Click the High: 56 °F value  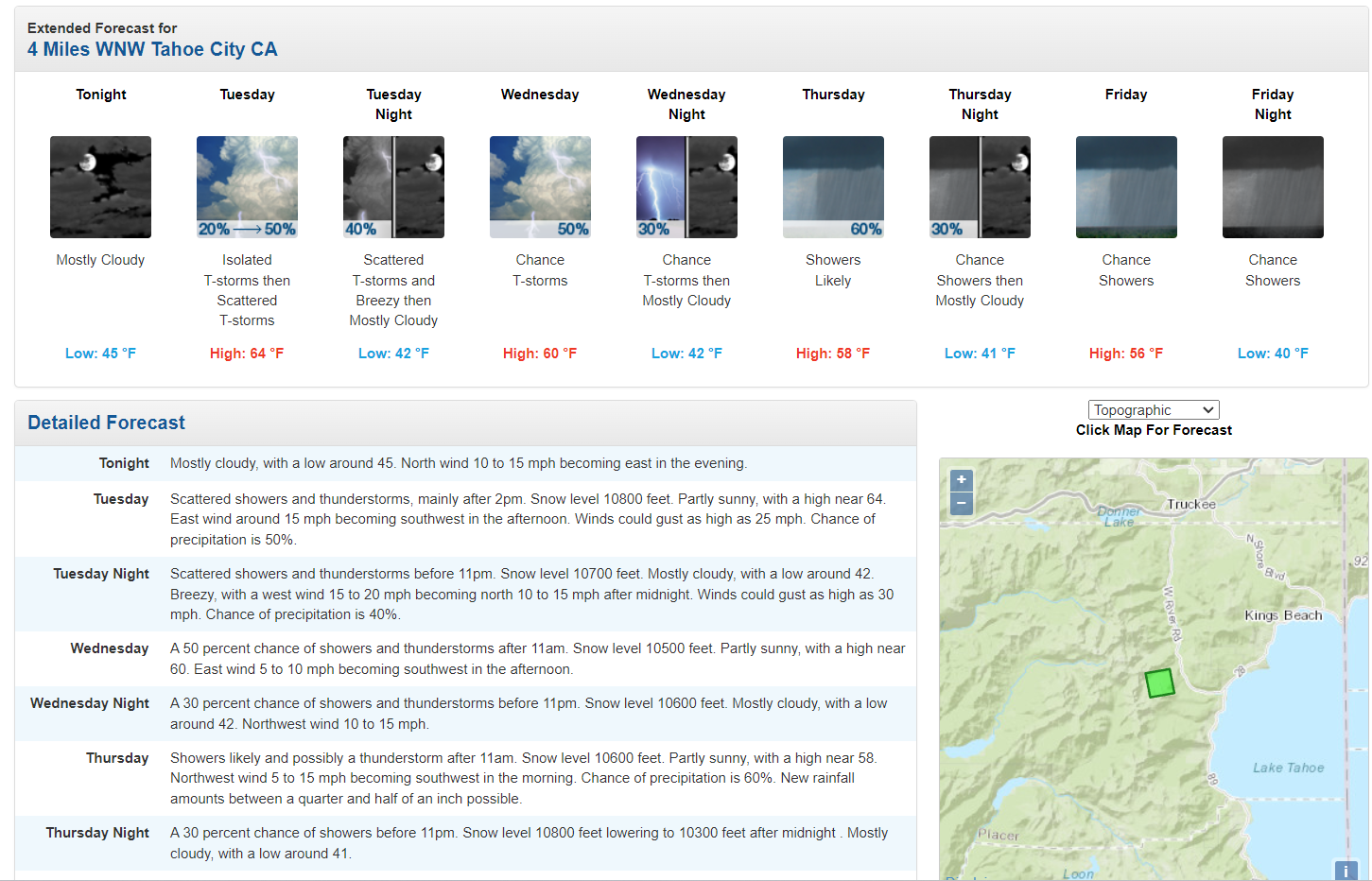pyautogui.click(x=1126, y=354)
